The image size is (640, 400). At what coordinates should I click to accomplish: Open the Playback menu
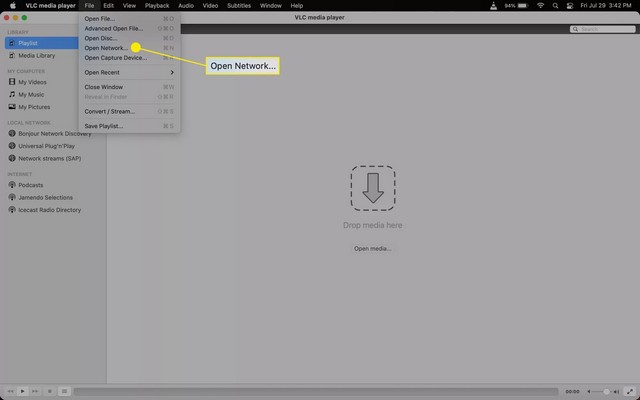157,5
